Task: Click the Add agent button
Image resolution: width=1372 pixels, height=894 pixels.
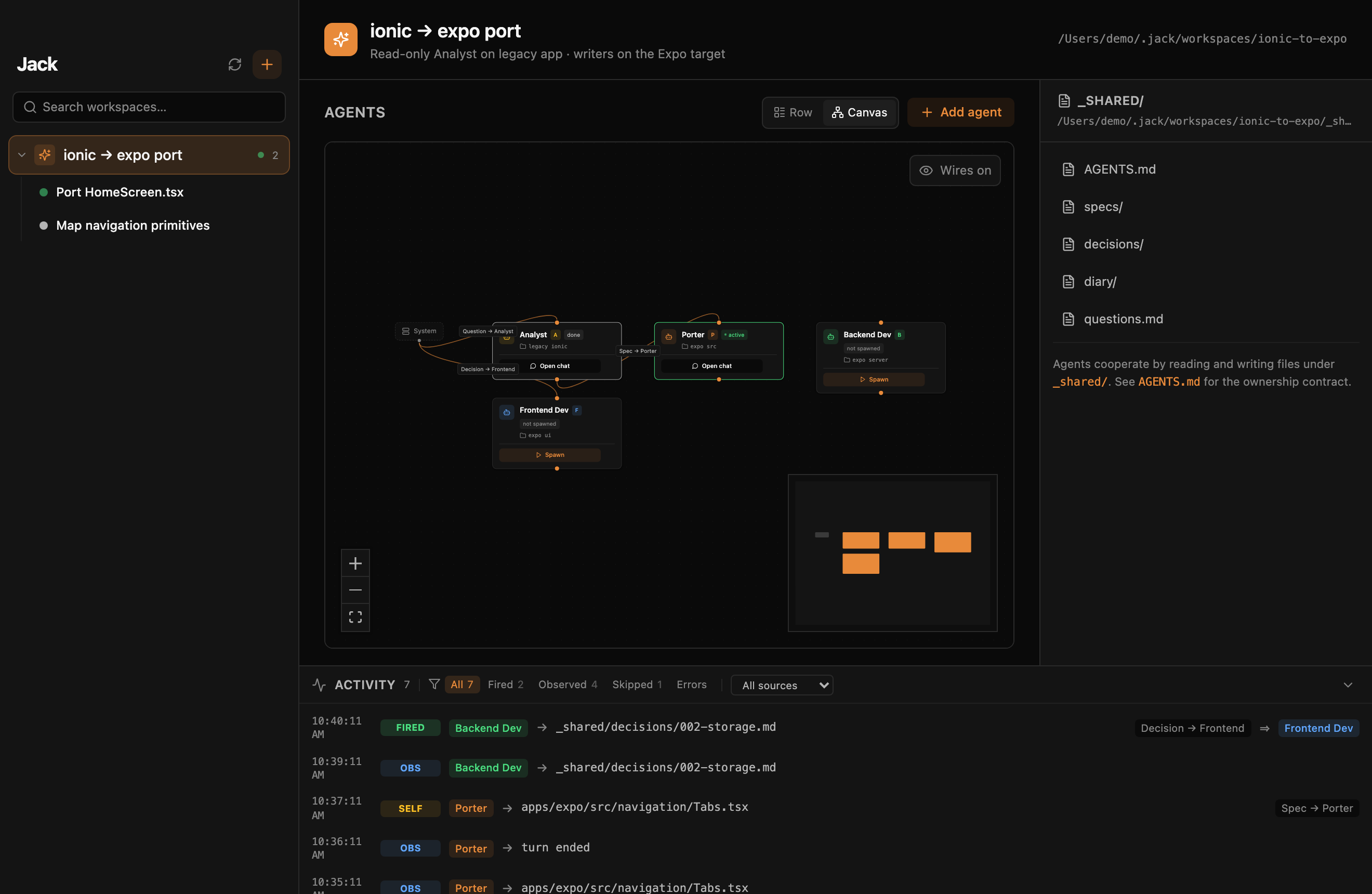Action: coord(960,112)
